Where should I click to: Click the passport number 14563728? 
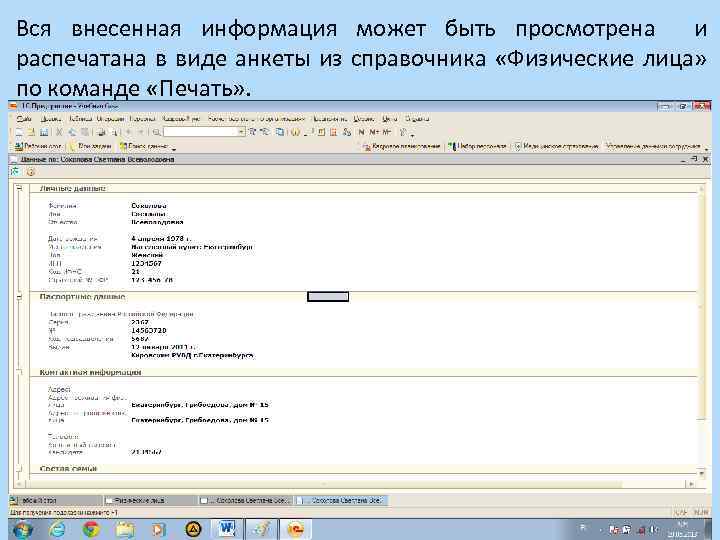point(149,331)
